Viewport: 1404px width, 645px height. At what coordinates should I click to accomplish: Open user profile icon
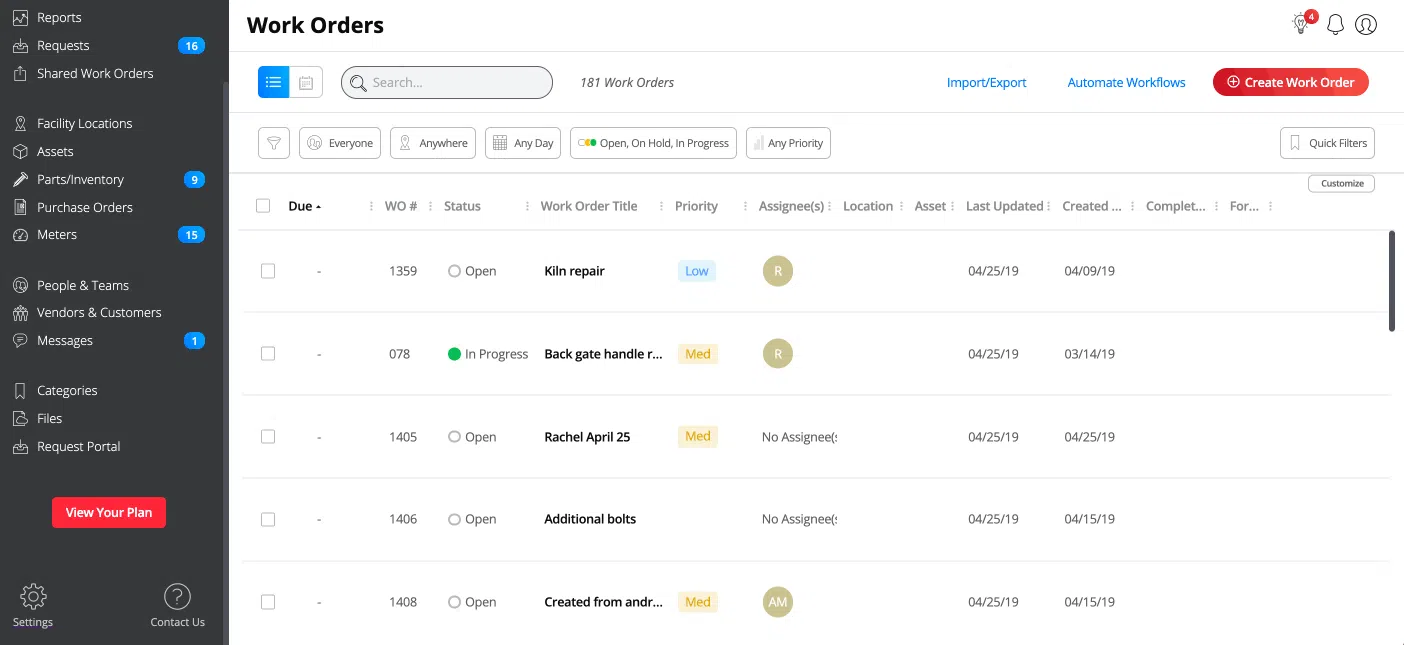tap(1366, 25)
